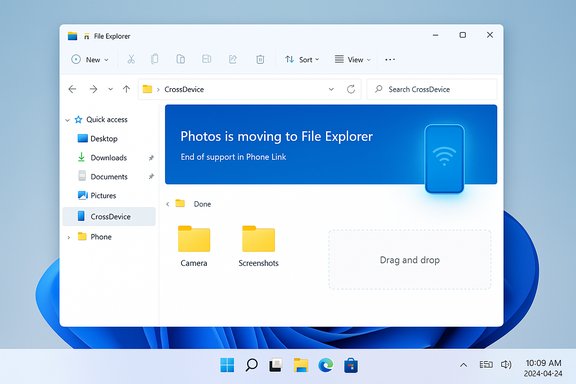The height and width of the screenshot is (384, 576).
Task: Open Microsoft Store from the taskbar
Action: point(351,366)
